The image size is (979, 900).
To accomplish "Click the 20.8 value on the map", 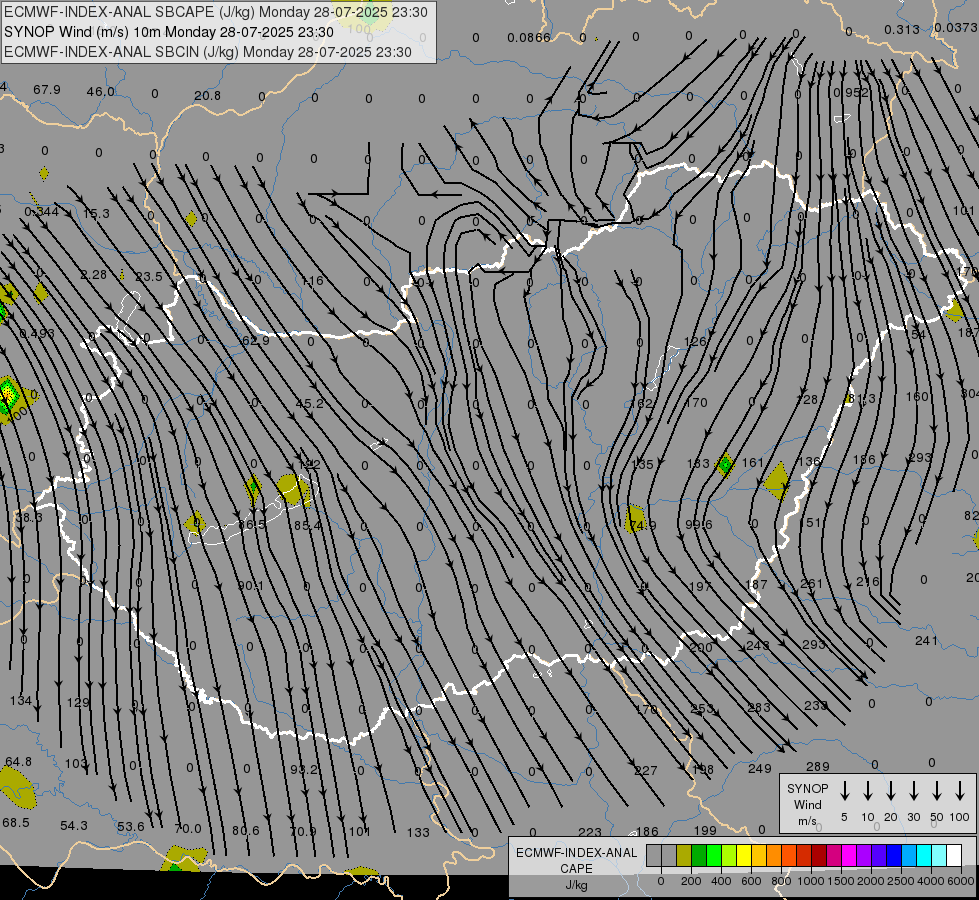I will click(x=207, y=96).
